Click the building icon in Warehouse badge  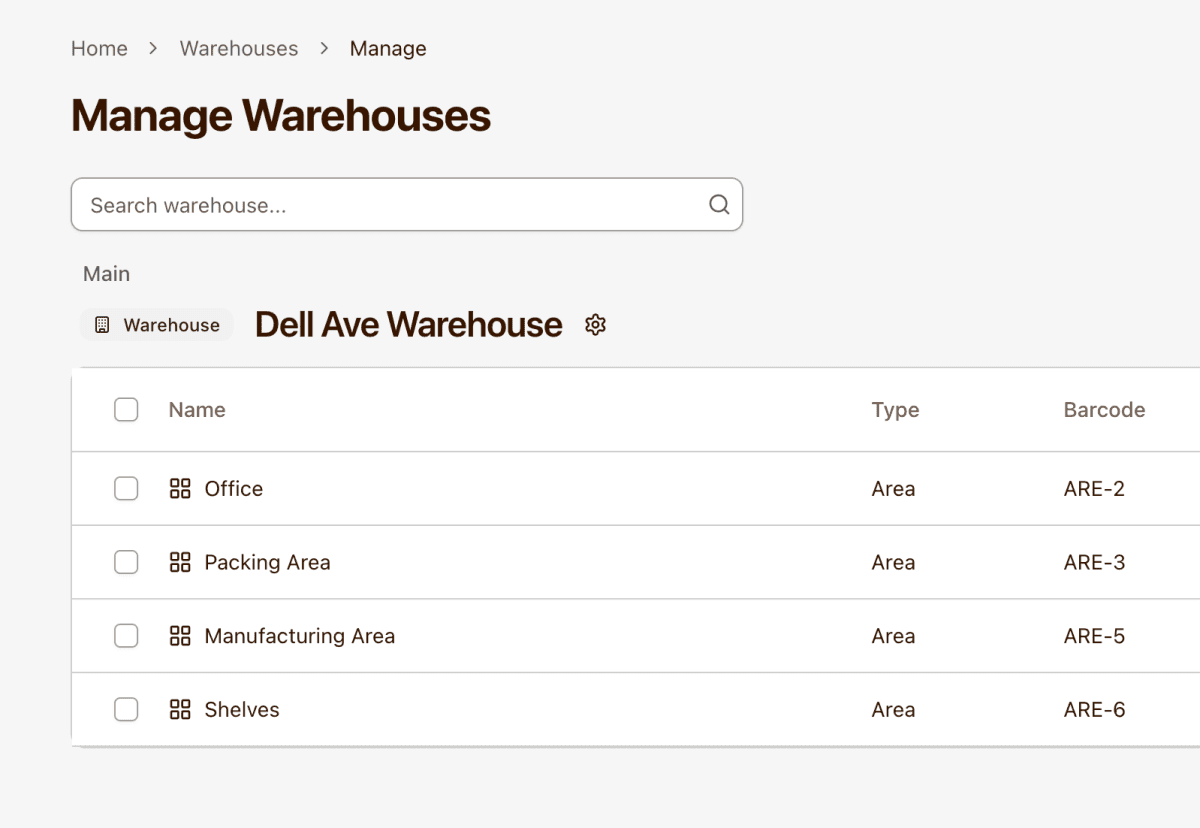click(x=102, y=325)
